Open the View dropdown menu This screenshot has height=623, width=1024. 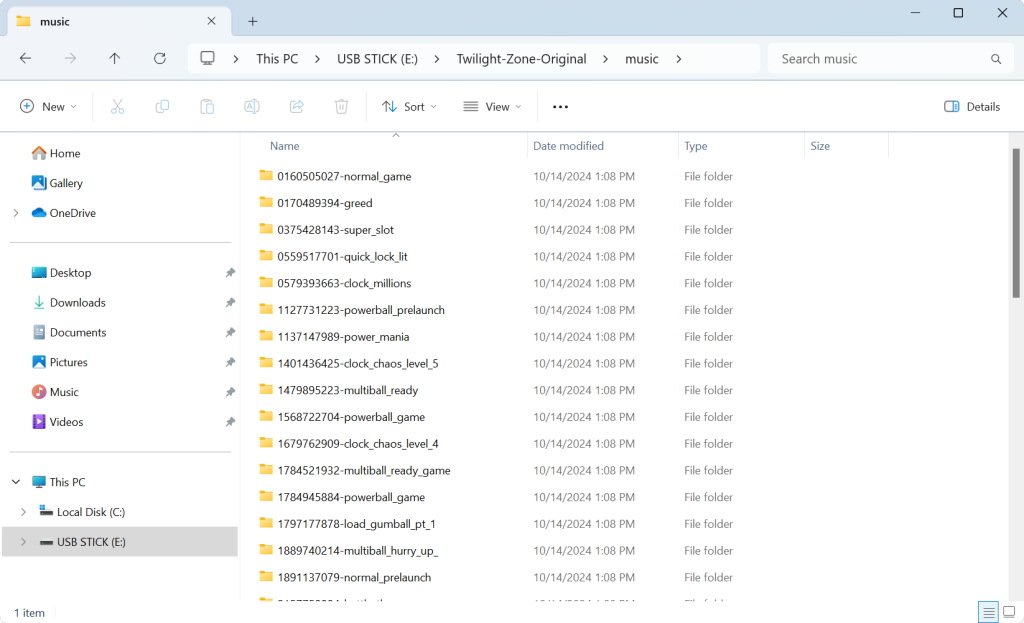click(492, 106)
